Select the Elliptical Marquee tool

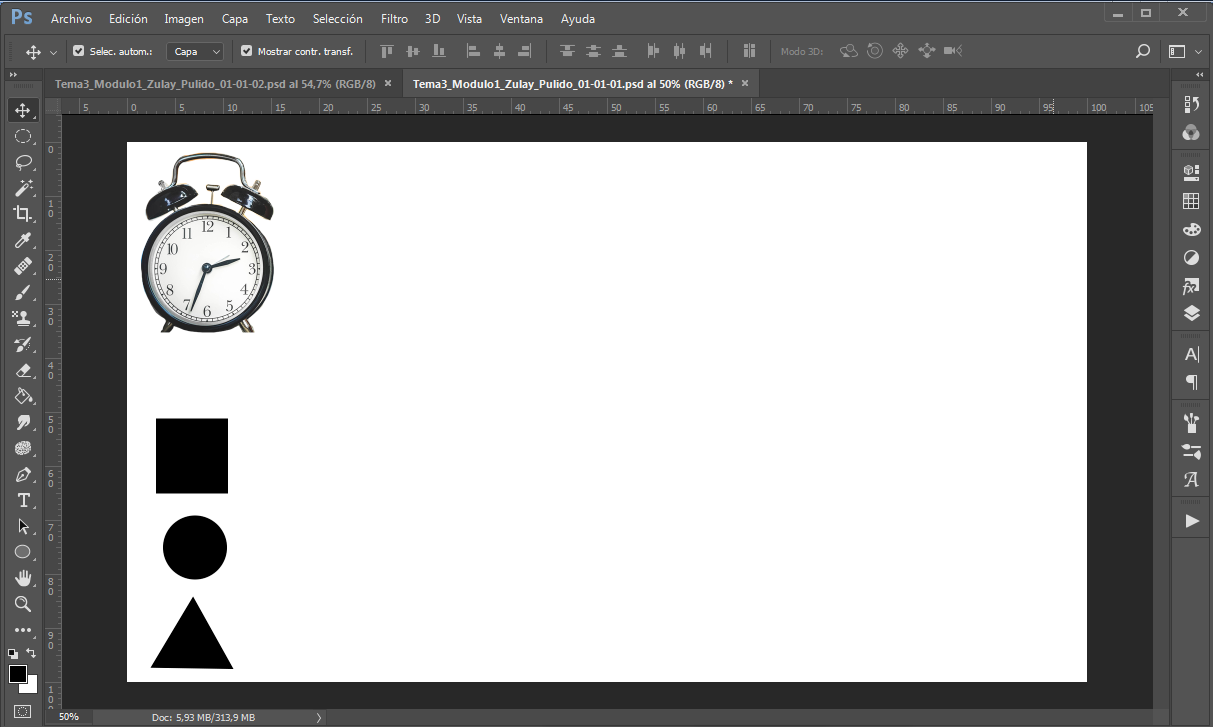coord(22,136)
